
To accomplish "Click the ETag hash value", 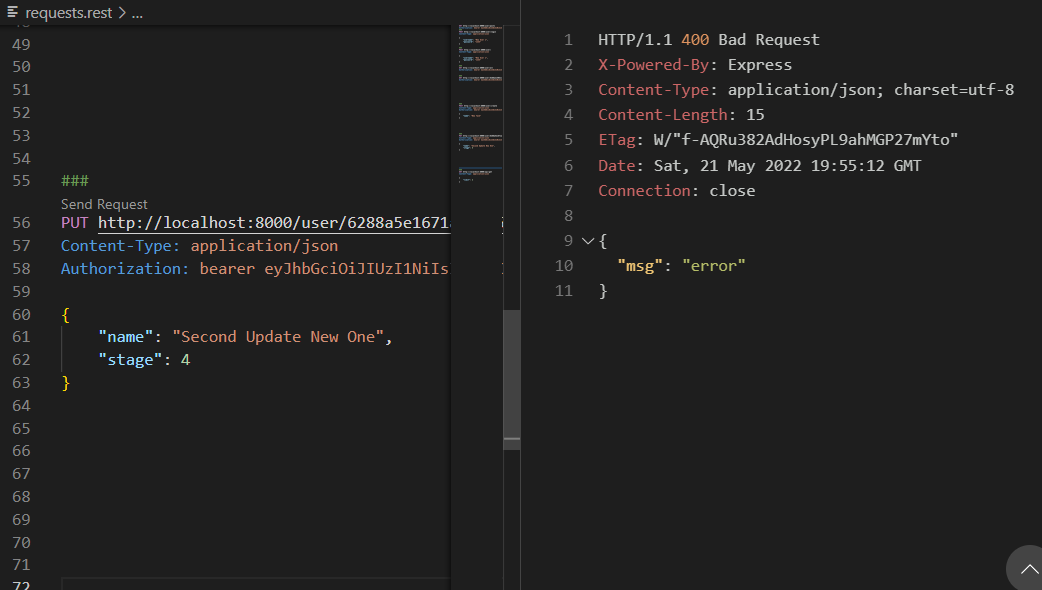I will pyautogui.click(x=806, y=140).
